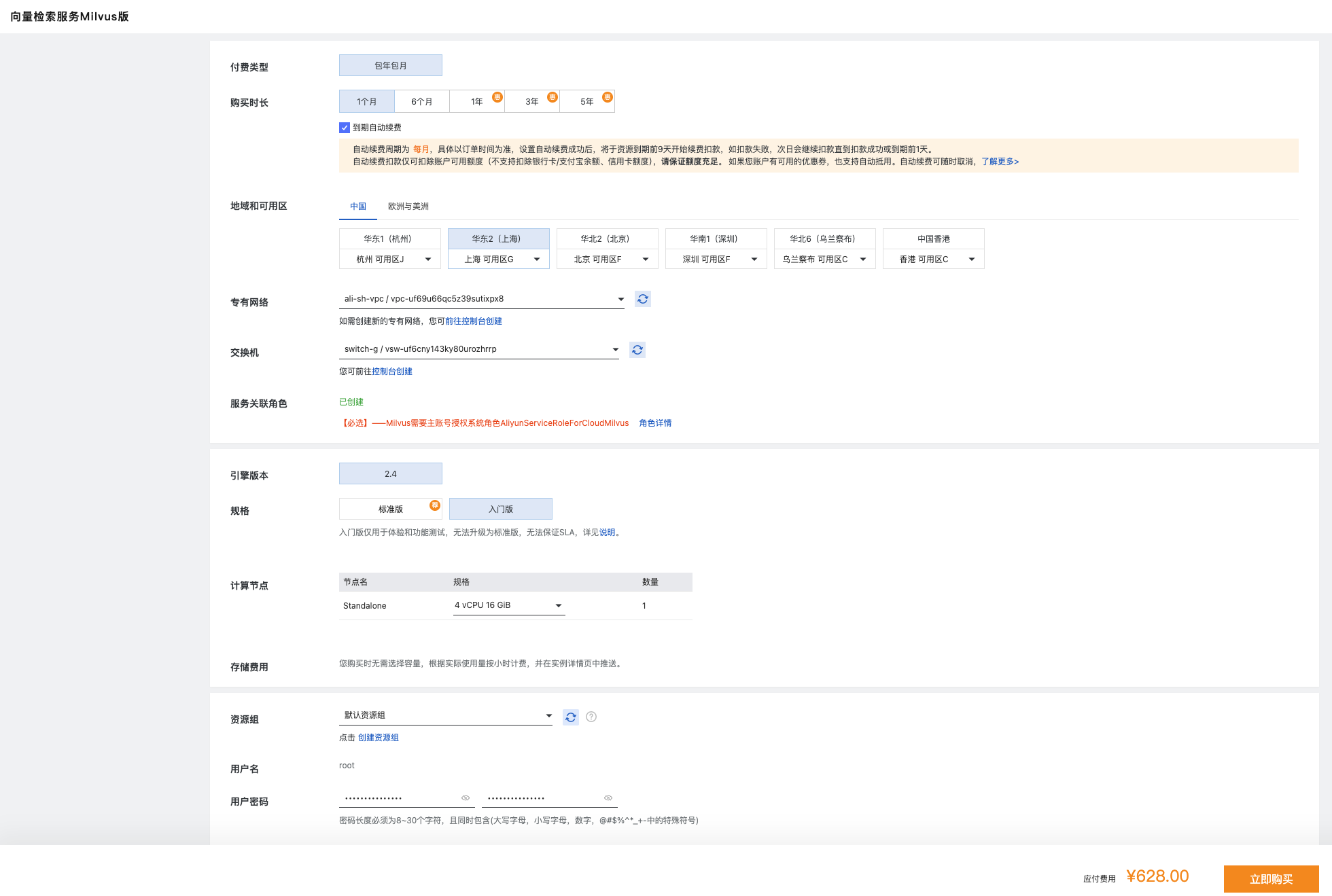
Task: Toggle 到期自动续费 checkbox
Action: 345,128
